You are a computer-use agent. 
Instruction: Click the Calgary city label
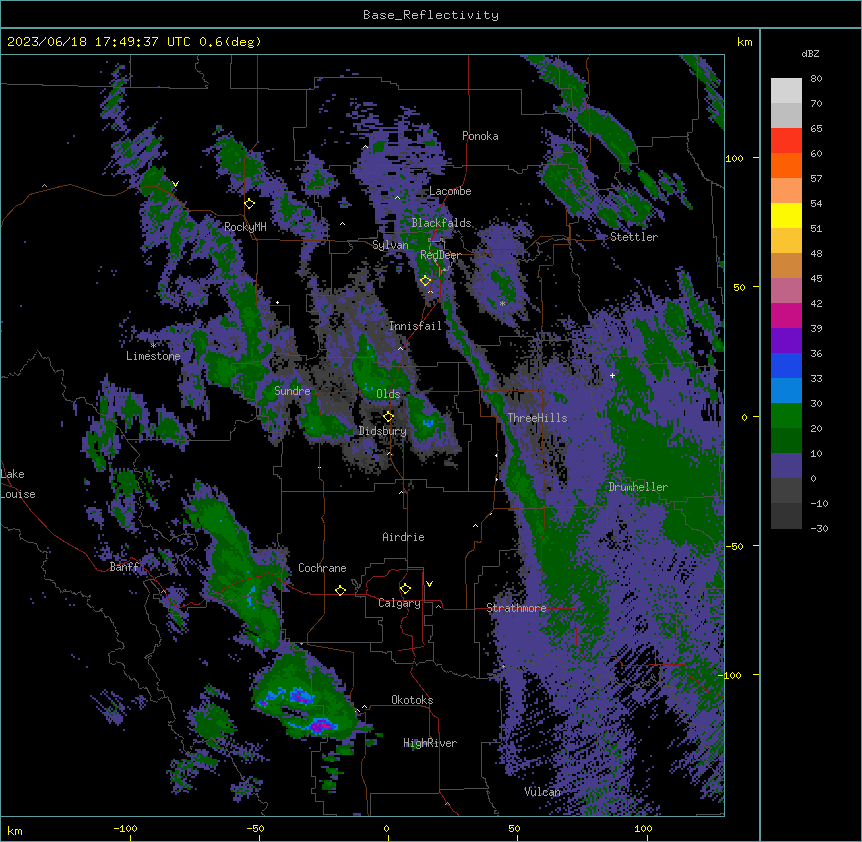pyautogui.click(x=399, y=603)
